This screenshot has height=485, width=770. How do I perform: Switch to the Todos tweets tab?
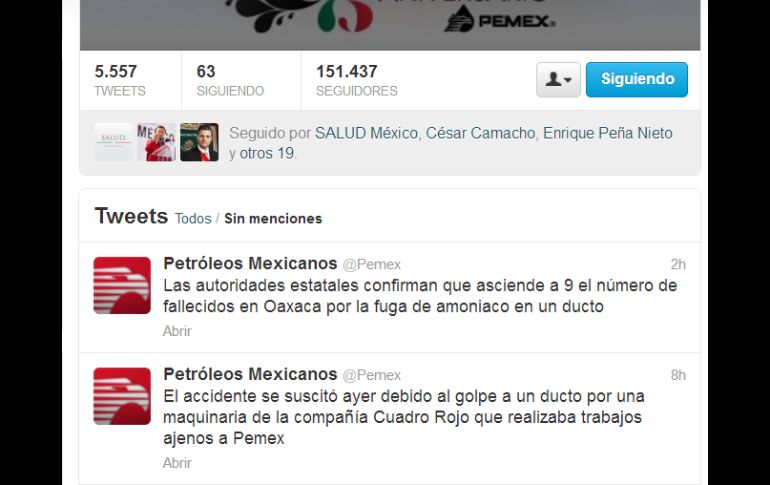point(193,218)
